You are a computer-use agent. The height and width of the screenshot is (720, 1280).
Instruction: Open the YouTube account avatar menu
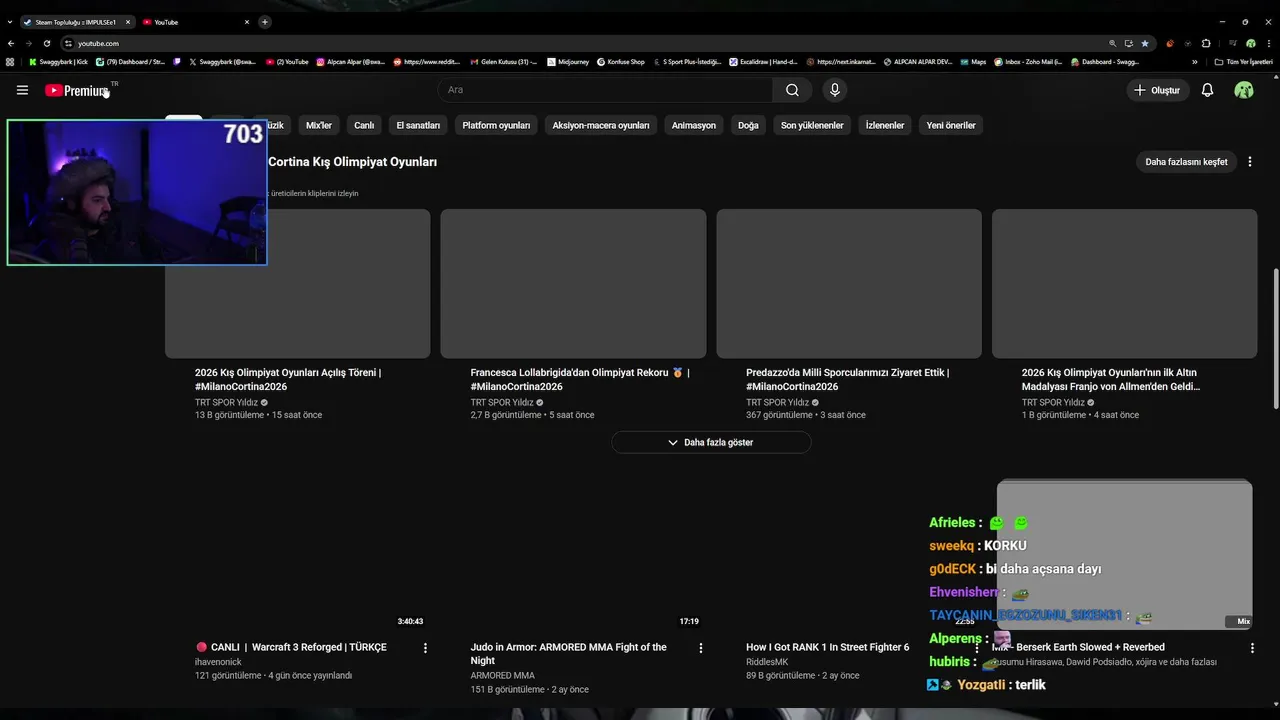tap(1244, 90)
